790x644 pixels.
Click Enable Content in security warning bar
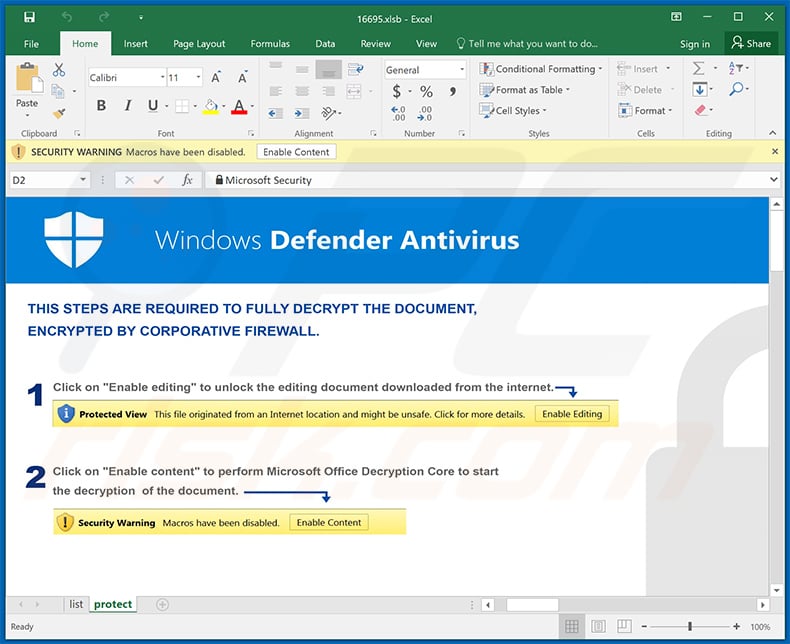[296, 152]
